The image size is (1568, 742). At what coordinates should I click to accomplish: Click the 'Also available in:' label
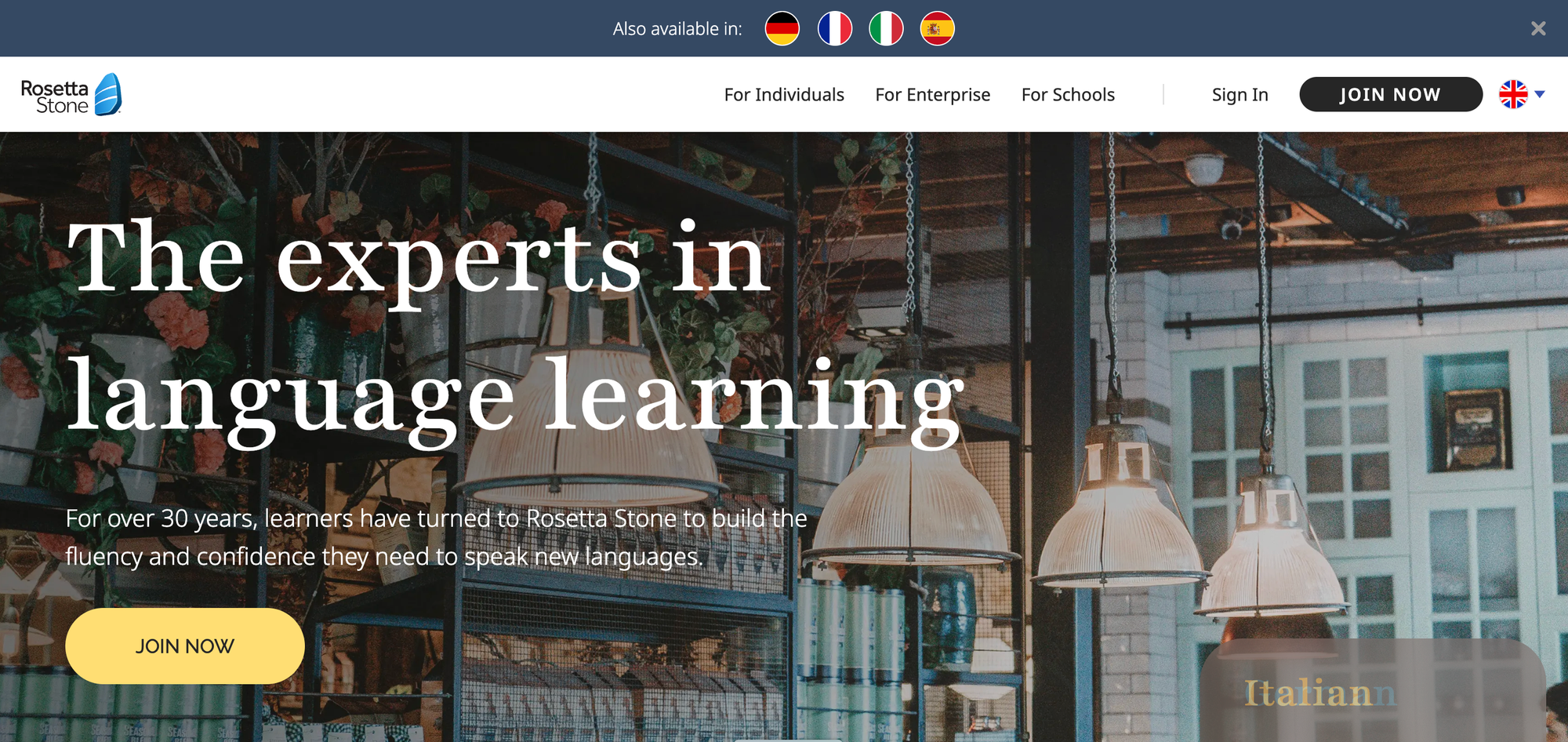pos(677,29)
